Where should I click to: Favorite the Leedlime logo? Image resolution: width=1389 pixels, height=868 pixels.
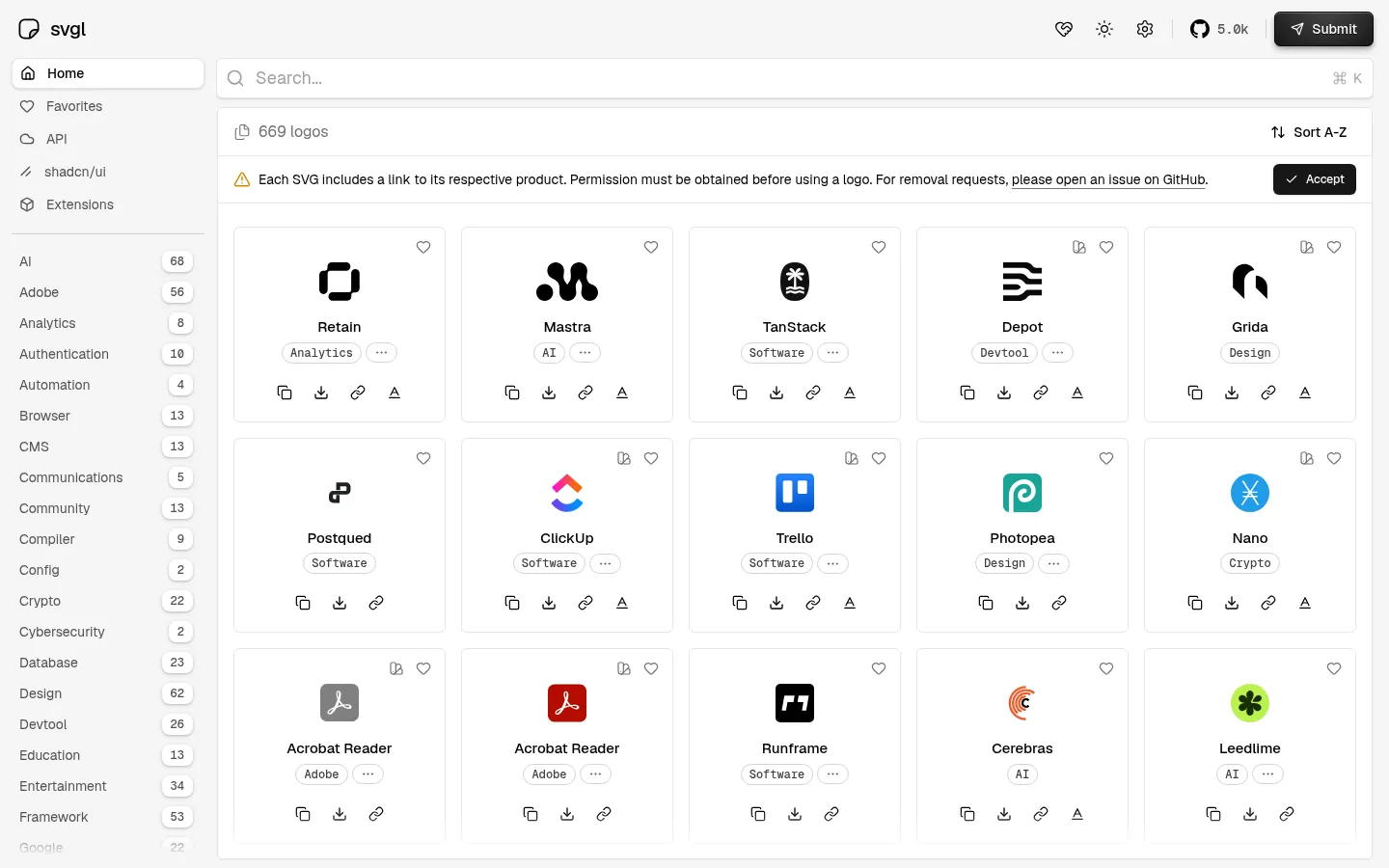click(1334, 669)
